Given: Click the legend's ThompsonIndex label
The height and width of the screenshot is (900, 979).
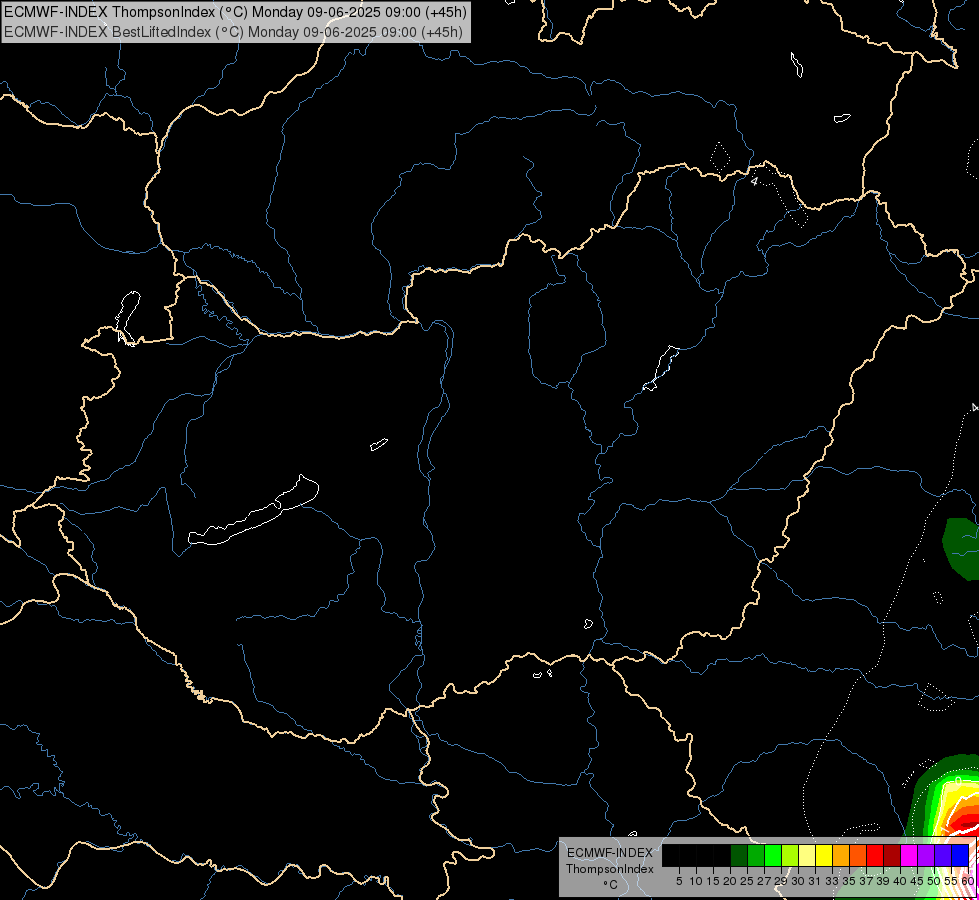Looking at the screenshot, I should tap(609, 869).
